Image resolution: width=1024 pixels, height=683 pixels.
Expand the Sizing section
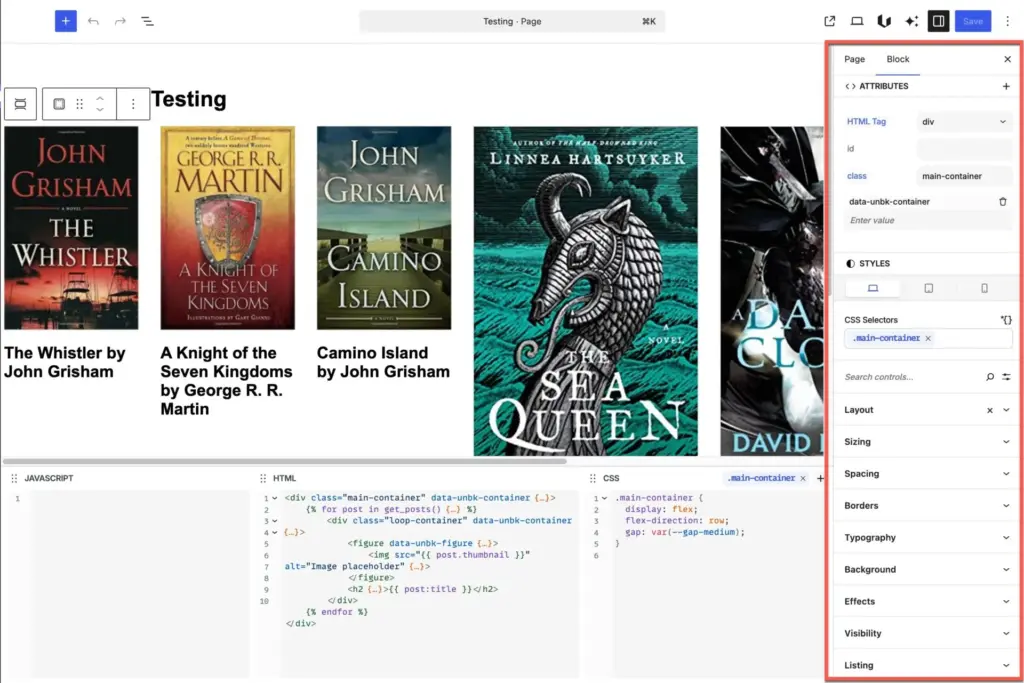(927, 442)
